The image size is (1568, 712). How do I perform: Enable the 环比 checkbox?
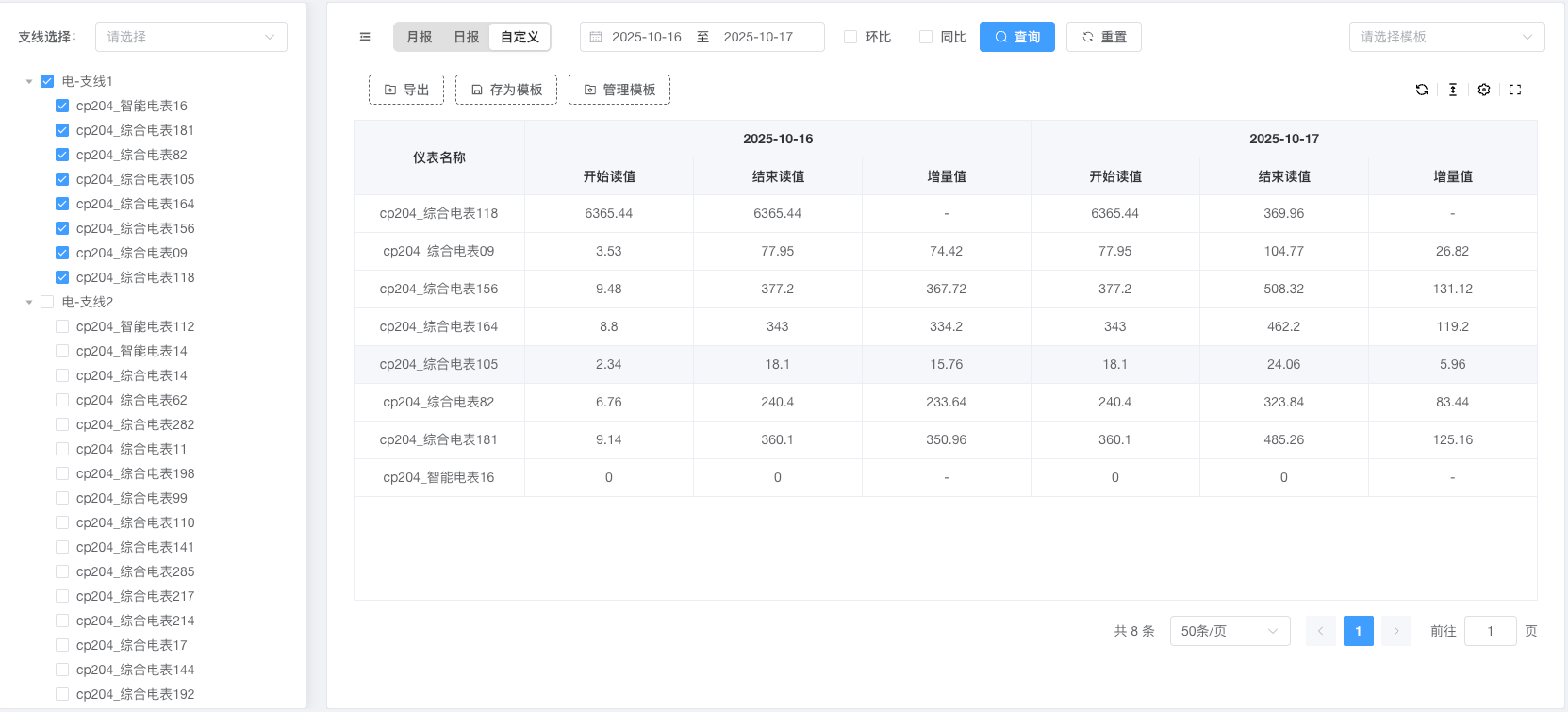[850, 37]
